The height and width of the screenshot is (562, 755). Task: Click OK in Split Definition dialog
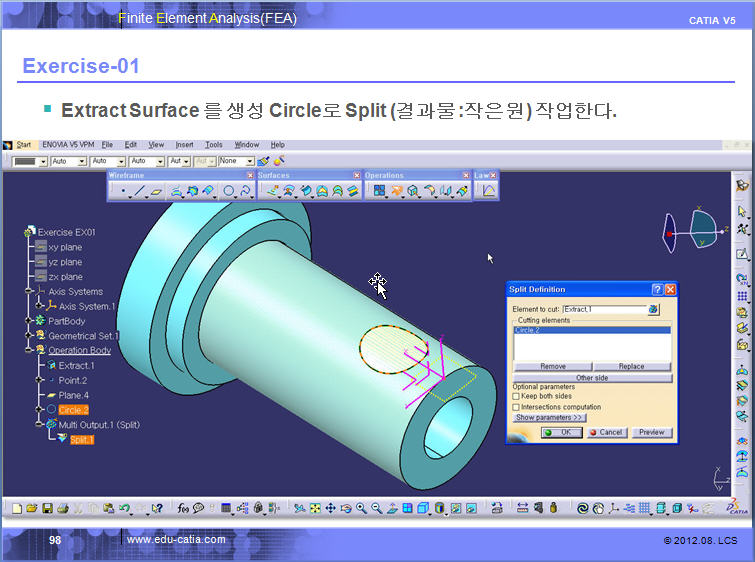pos(561,432)
